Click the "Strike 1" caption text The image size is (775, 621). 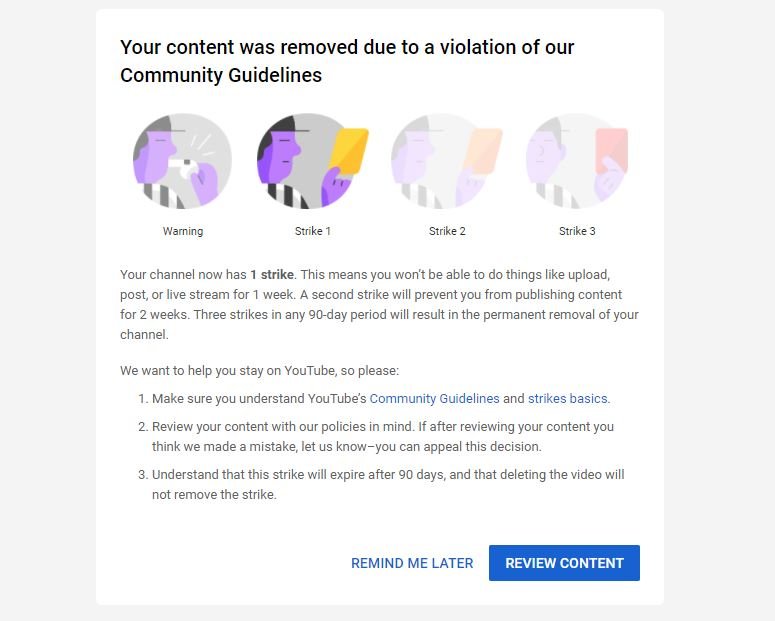[313, 231]
